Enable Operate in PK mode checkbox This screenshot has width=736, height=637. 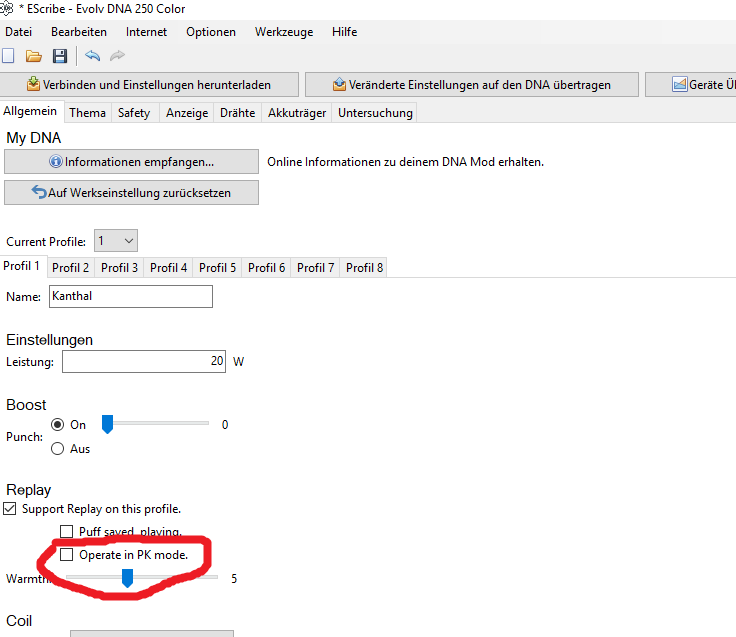coord(67,555)
